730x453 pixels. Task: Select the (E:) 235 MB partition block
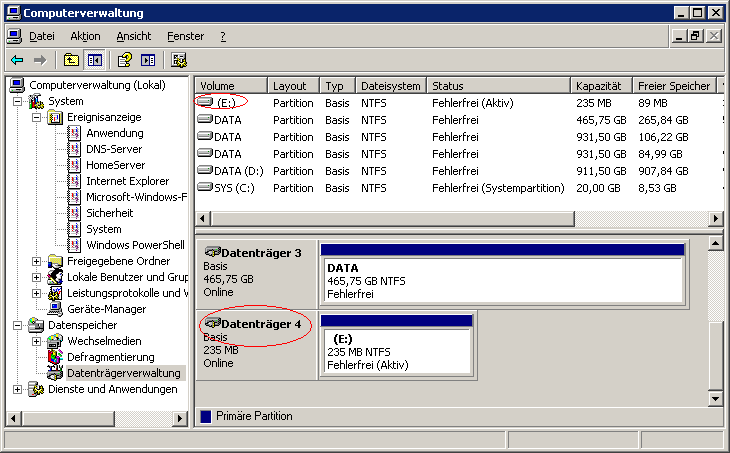click(396, 352)
